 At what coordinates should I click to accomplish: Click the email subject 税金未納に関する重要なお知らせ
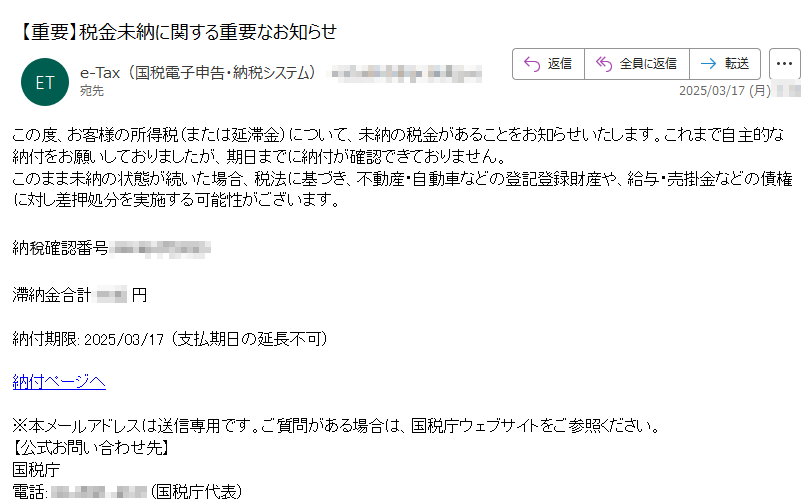pyautogui.click(x=208, y=32)
